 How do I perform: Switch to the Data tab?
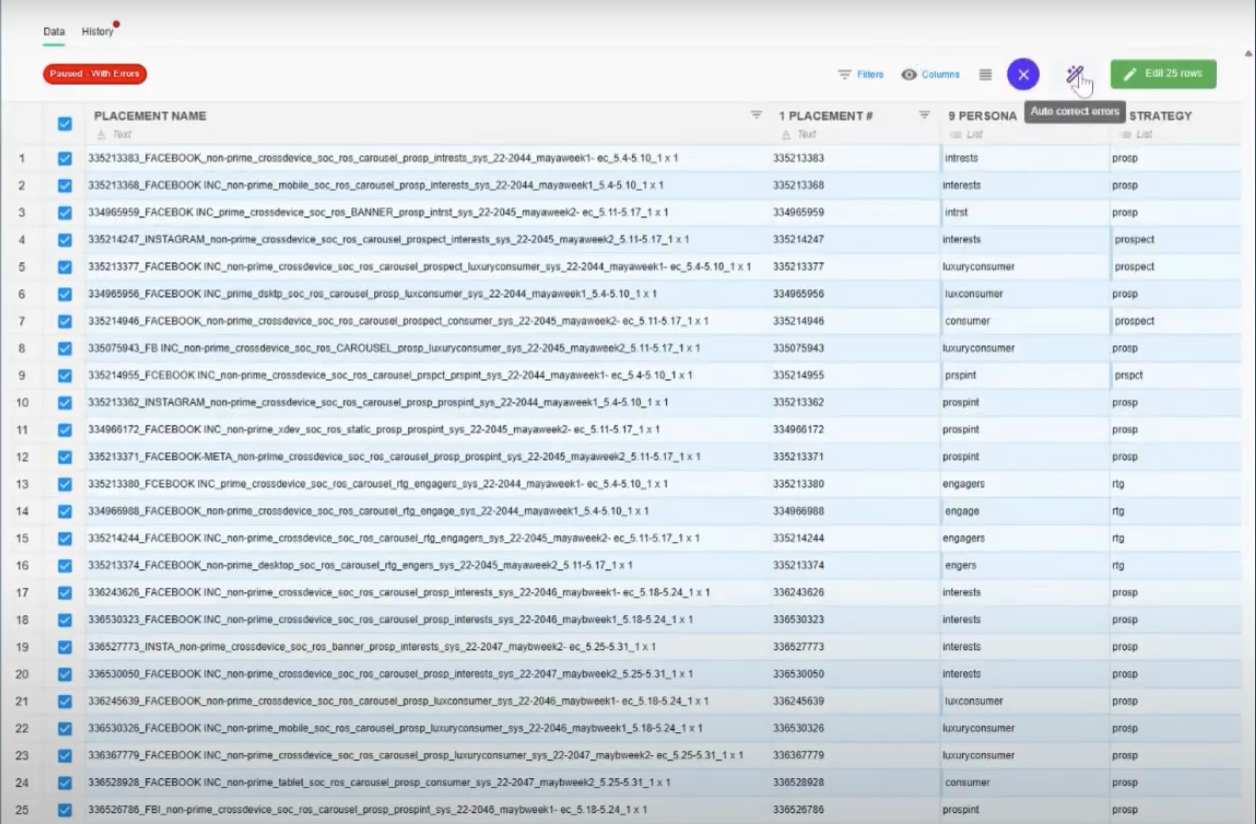tap(54, 32)
